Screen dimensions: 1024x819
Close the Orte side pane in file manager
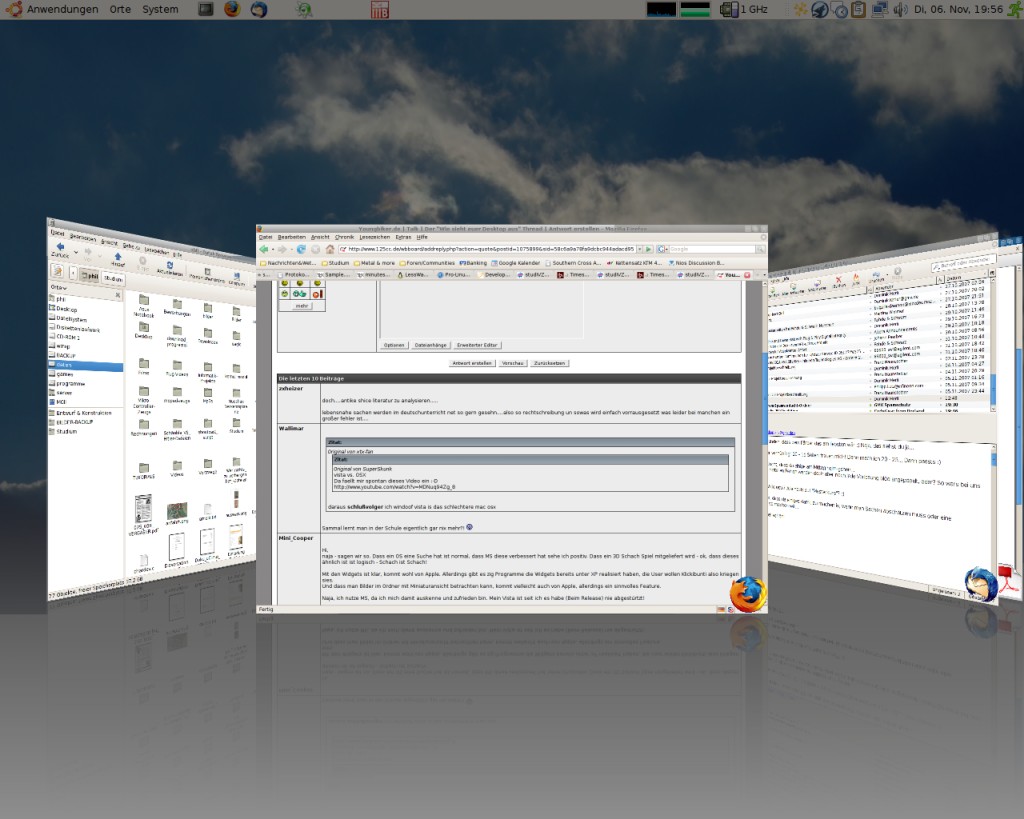pos(118,295)
